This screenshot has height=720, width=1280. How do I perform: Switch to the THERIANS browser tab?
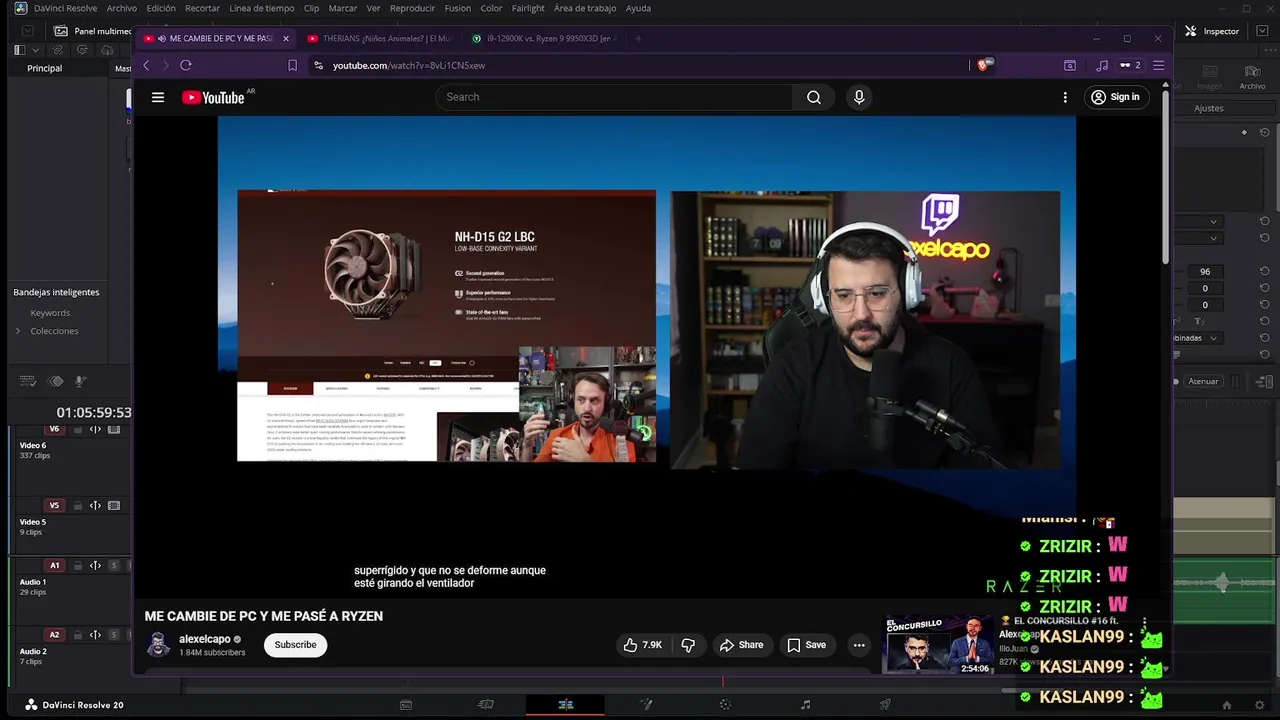point(380,38)
